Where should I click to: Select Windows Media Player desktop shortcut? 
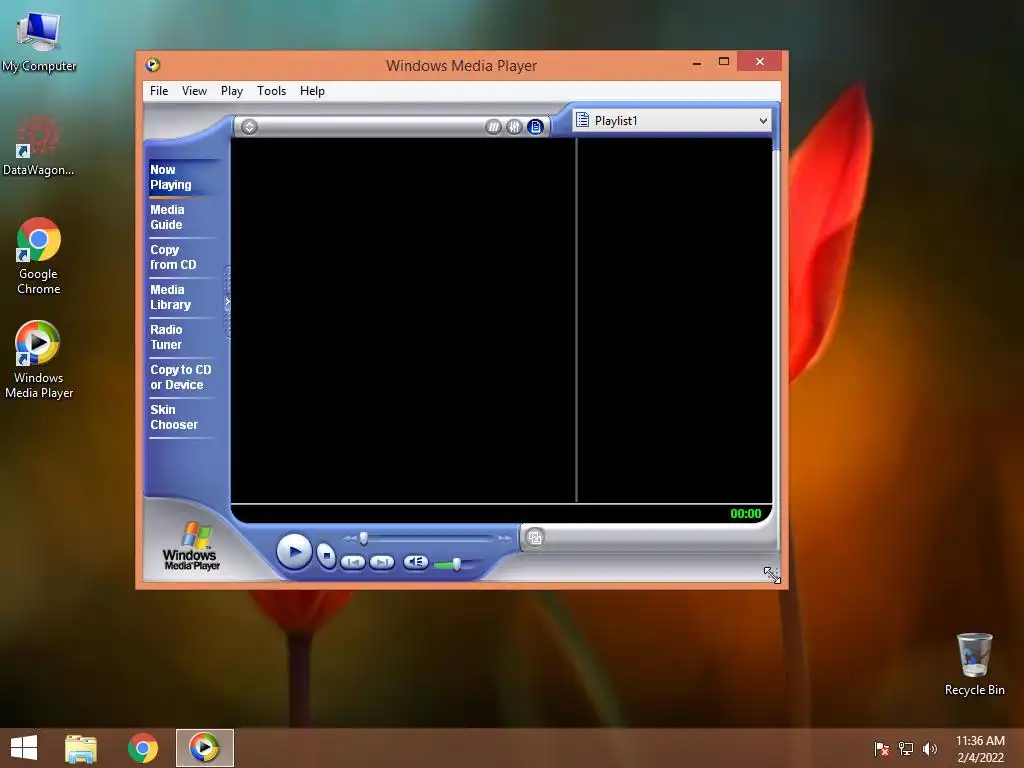click(x=39, y=360)
